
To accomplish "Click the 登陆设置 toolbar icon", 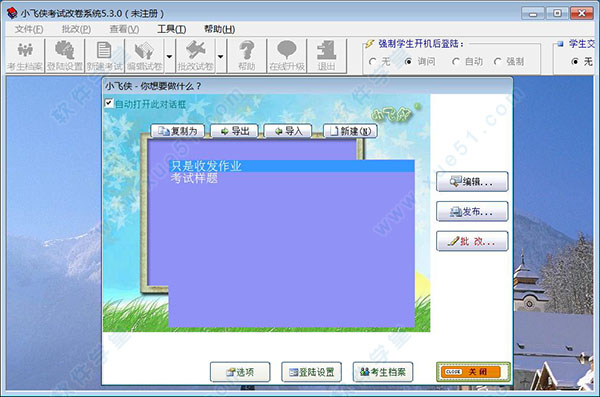I will tap(65, 56).
